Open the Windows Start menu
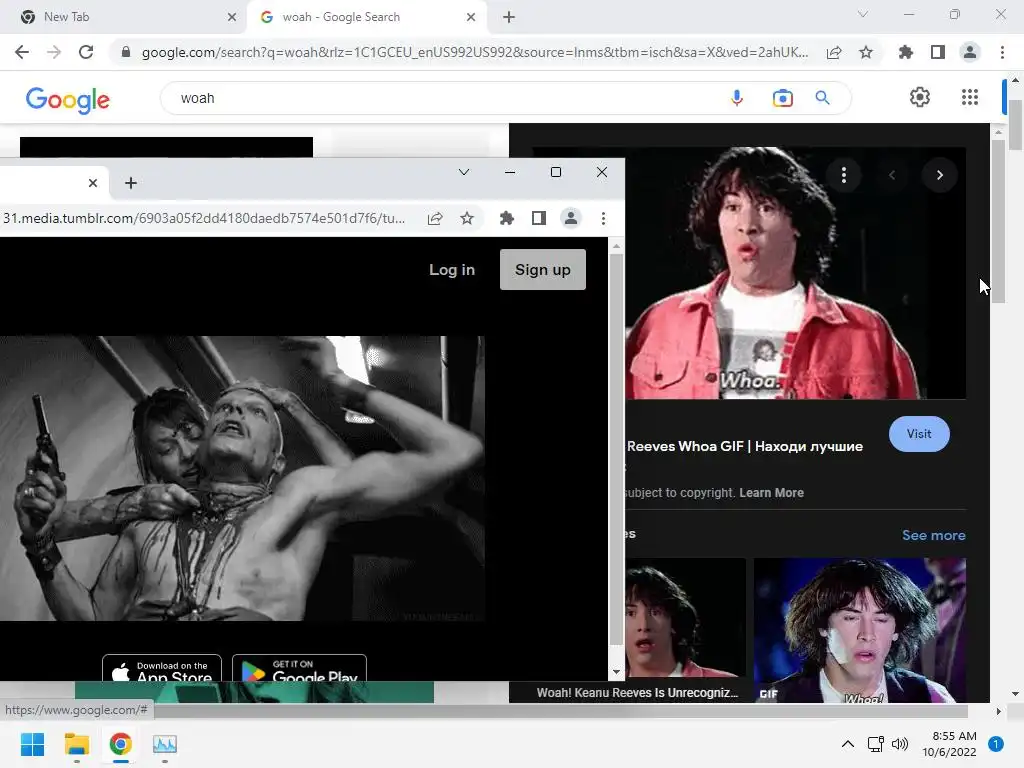Screen dimensions: 1024x768 click(33, 744)
